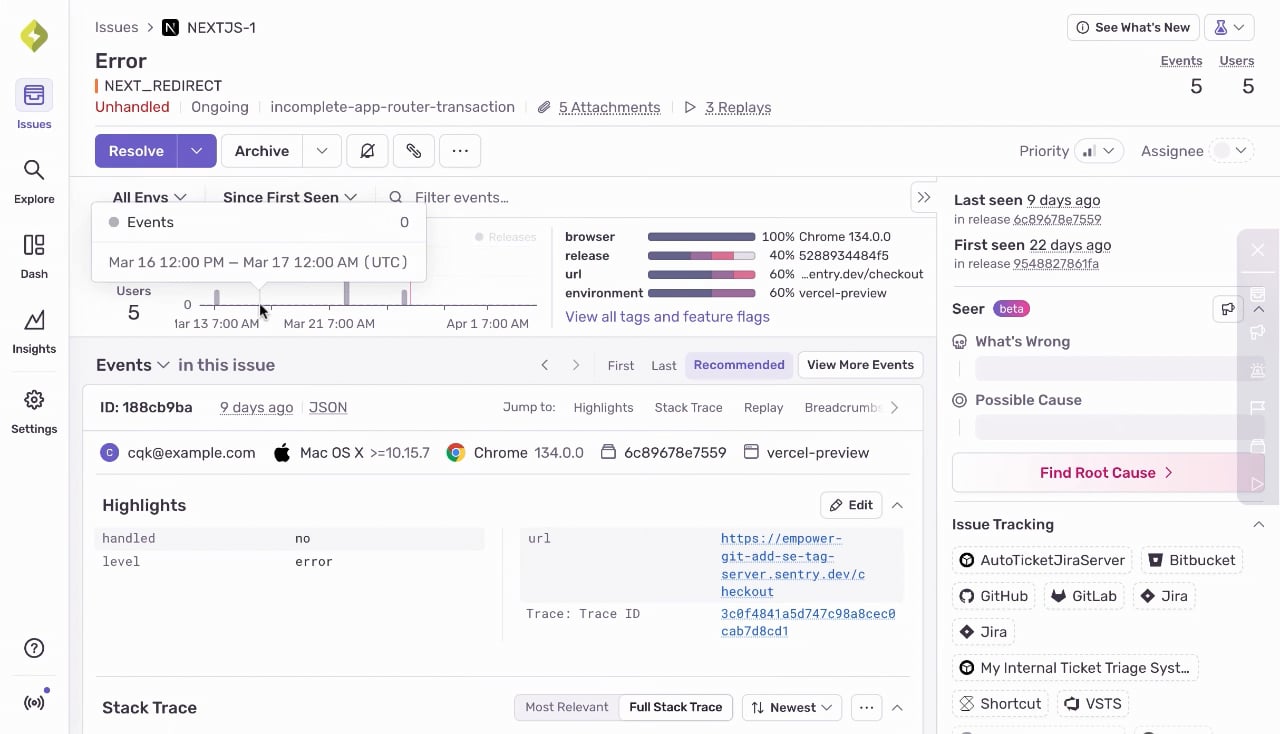Open Settings gear in the sidebar
Screen dimensions: 1280x734
pyautogui.click(x=34, y=411)
